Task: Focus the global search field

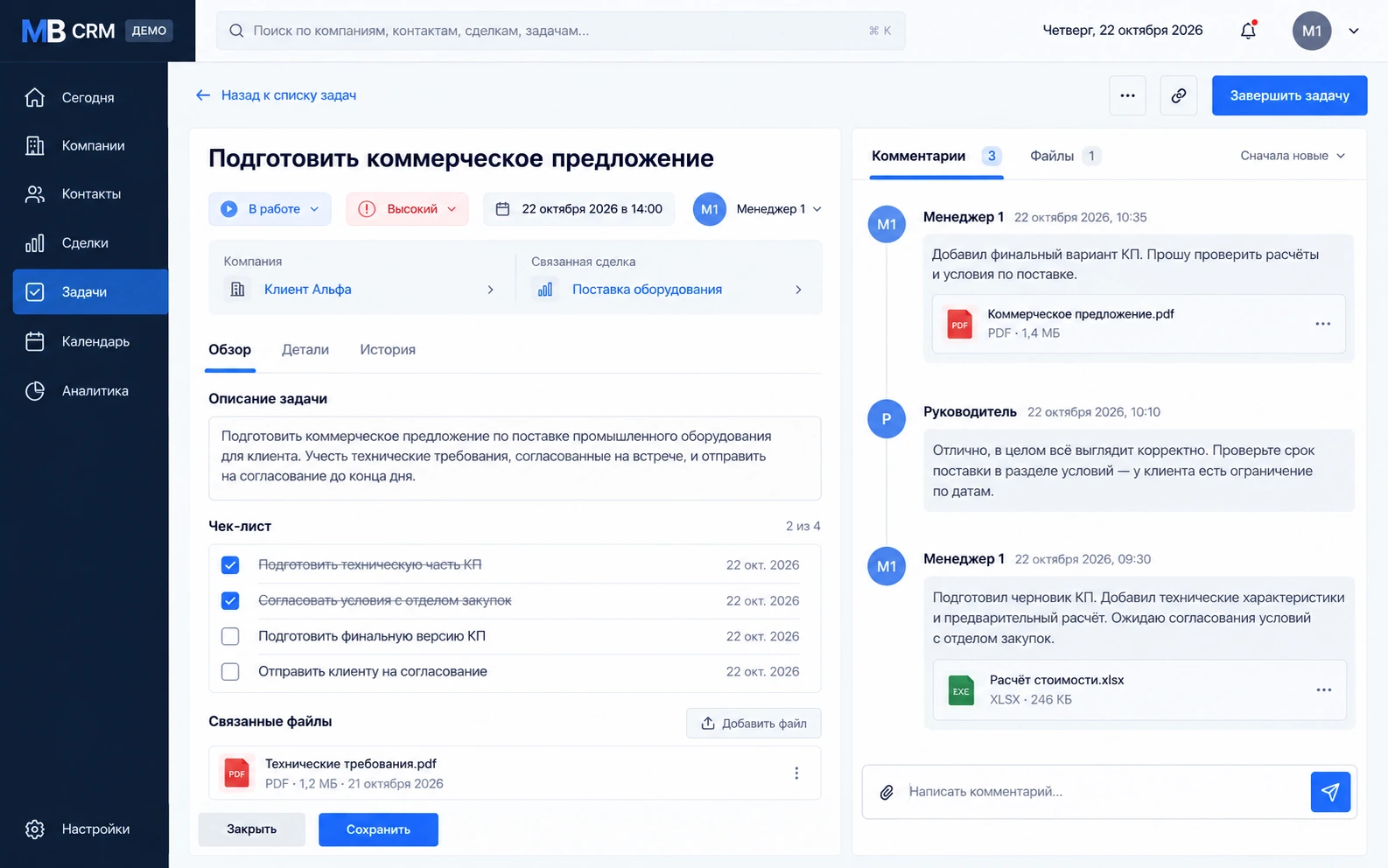Action: point(561,31)
